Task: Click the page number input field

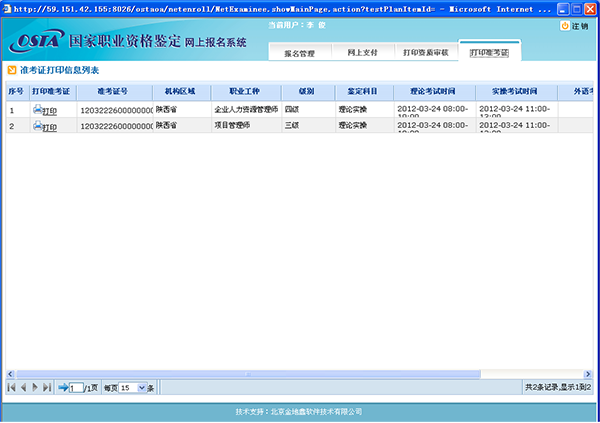Action: coord(76,388)
